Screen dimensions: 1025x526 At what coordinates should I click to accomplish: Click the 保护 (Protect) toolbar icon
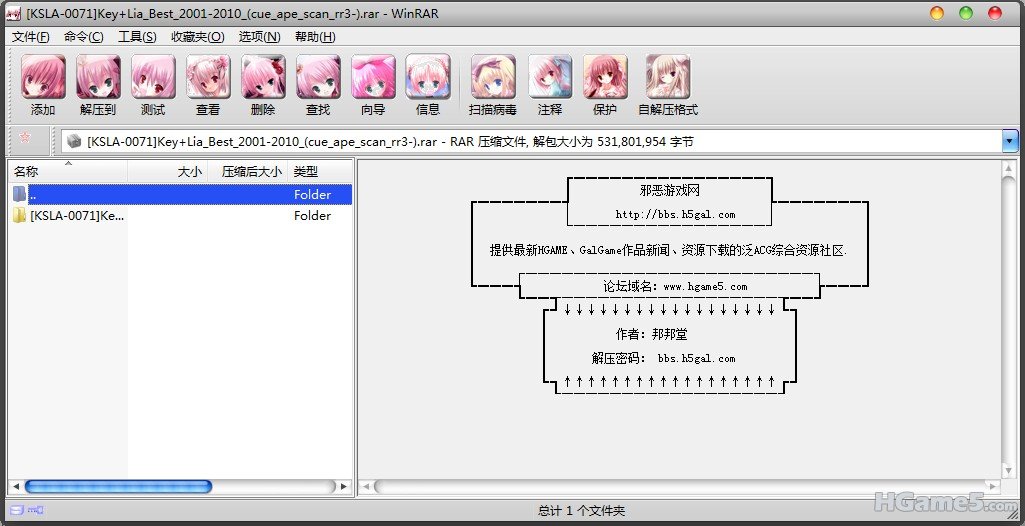pyautogui.click(x=605, y=77)
